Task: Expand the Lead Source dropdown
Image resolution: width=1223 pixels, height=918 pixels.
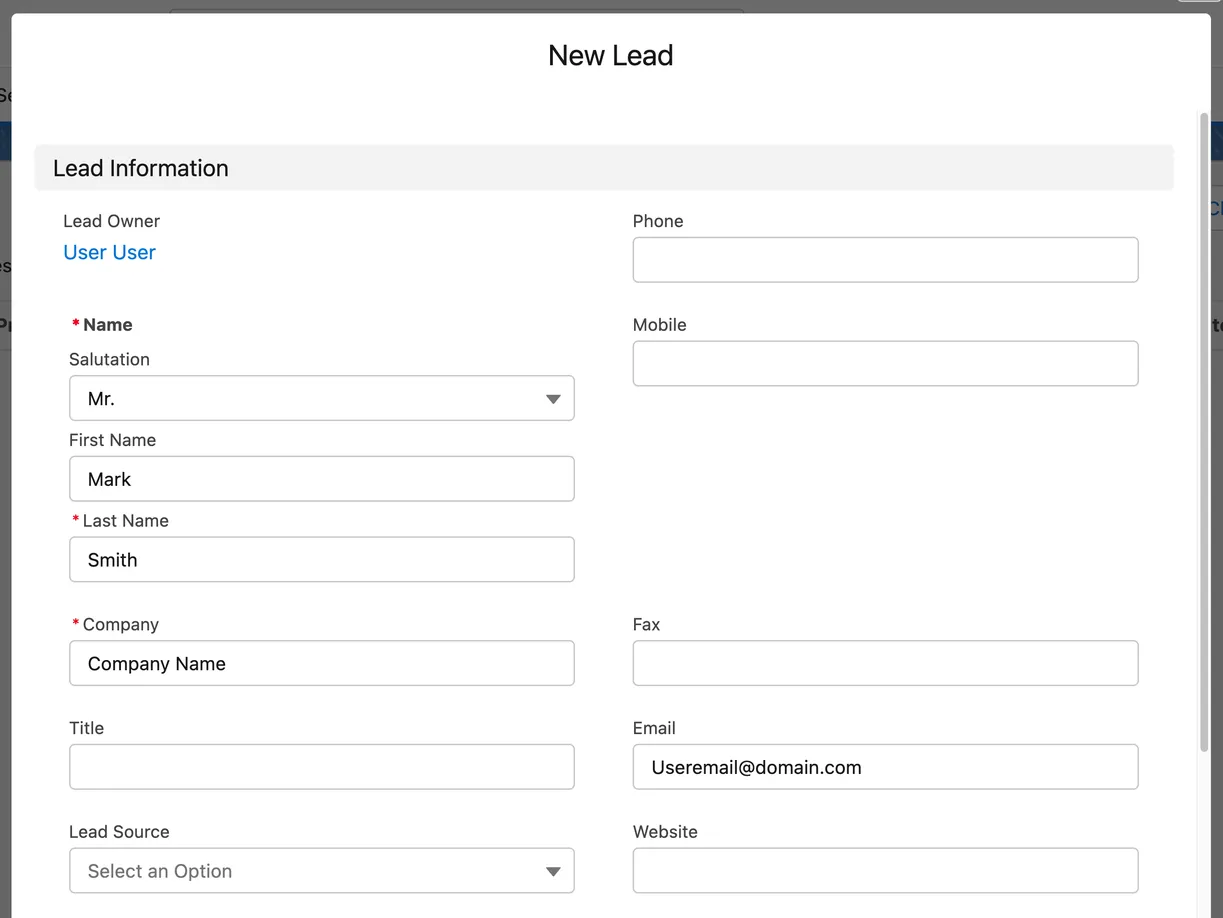Action: pyautogui.click(x=321, y=871)
